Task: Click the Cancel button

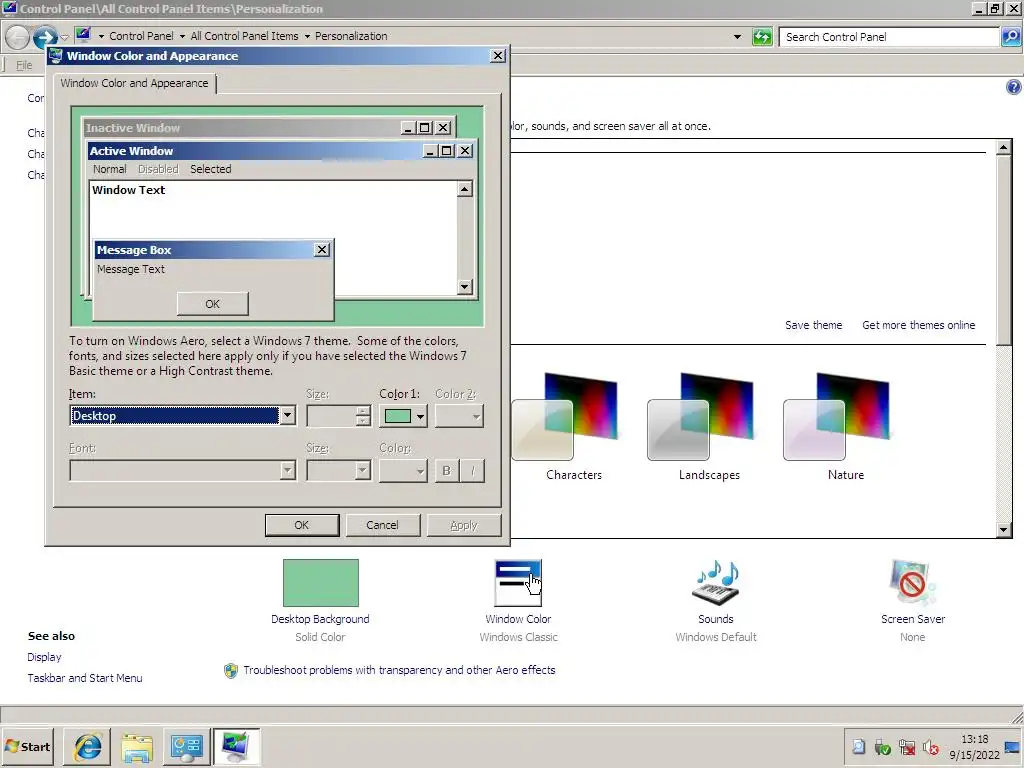Action: [382, 525]
